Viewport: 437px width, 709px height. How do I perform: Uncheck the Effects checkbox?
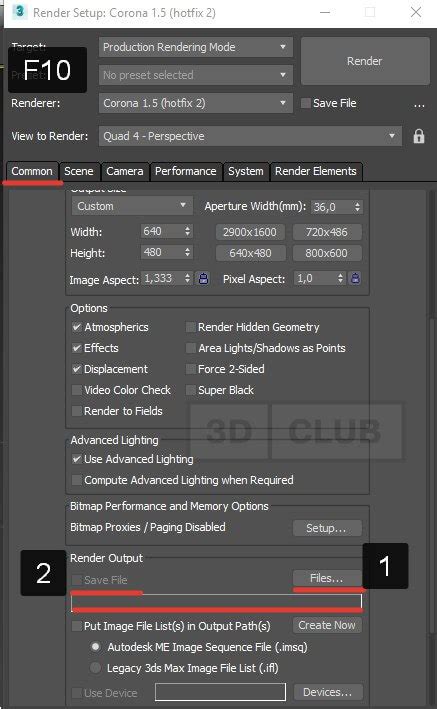click(76, 348)
